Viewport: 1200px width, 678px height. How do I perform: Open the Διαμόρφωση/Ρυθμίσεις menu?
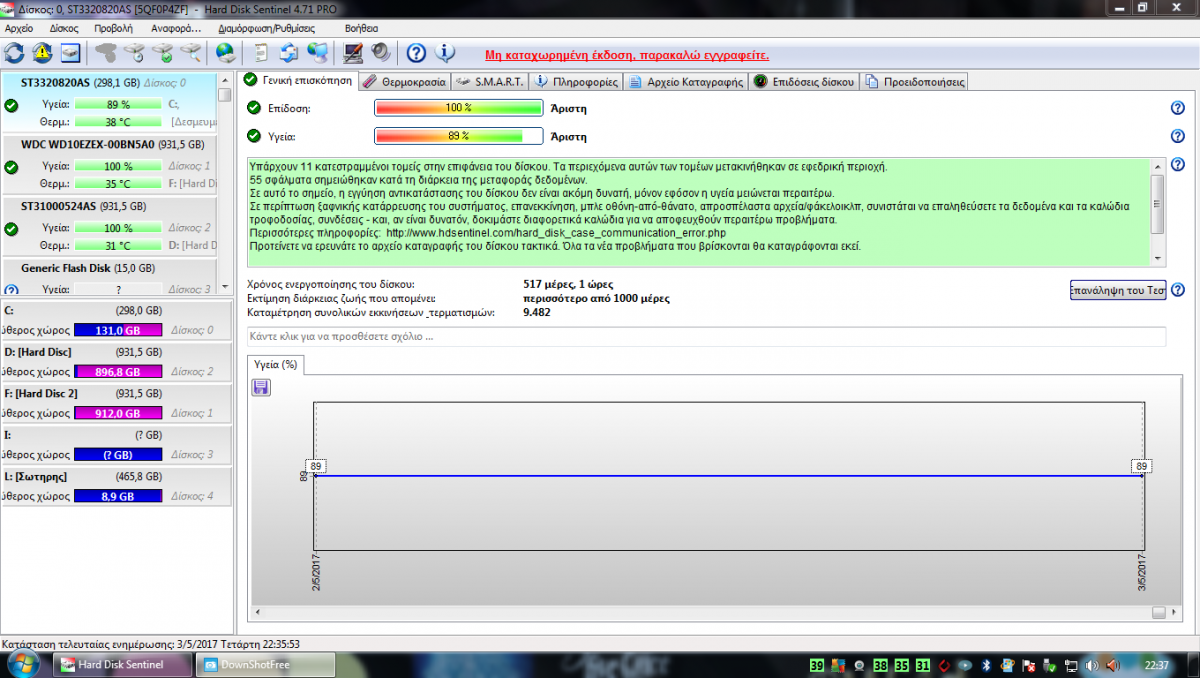(x=269, y=28)
